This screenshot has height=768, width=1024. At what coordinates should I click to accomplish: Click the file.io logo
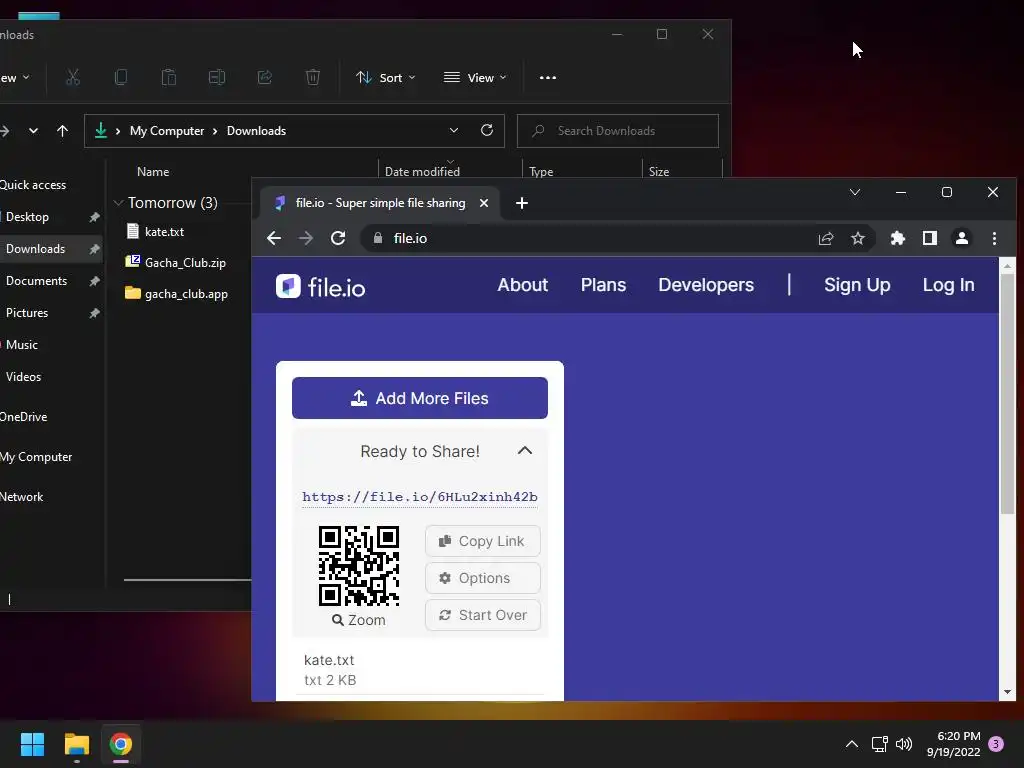[x=321, y=286]
